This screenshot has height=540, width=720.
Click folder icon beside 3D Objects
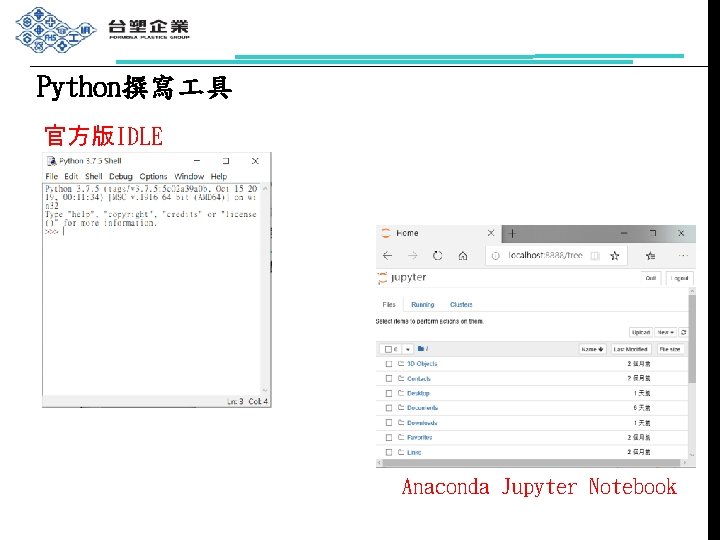coord(401,363)
